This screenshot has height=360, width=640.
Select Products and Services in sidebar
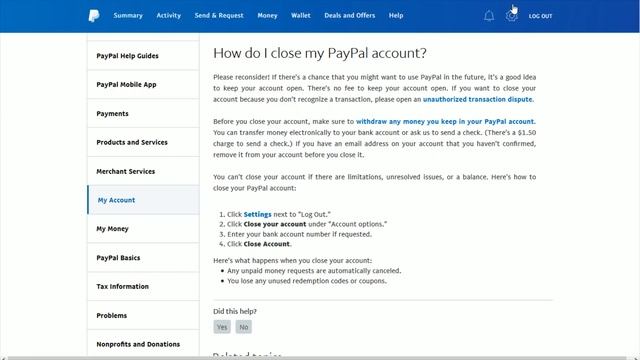(x=143, y=142)
